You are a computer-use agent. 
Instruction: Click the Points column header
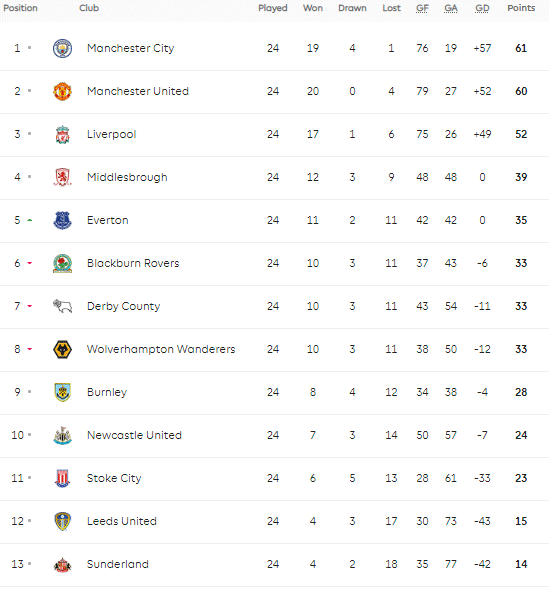click(x=521, y=8)
